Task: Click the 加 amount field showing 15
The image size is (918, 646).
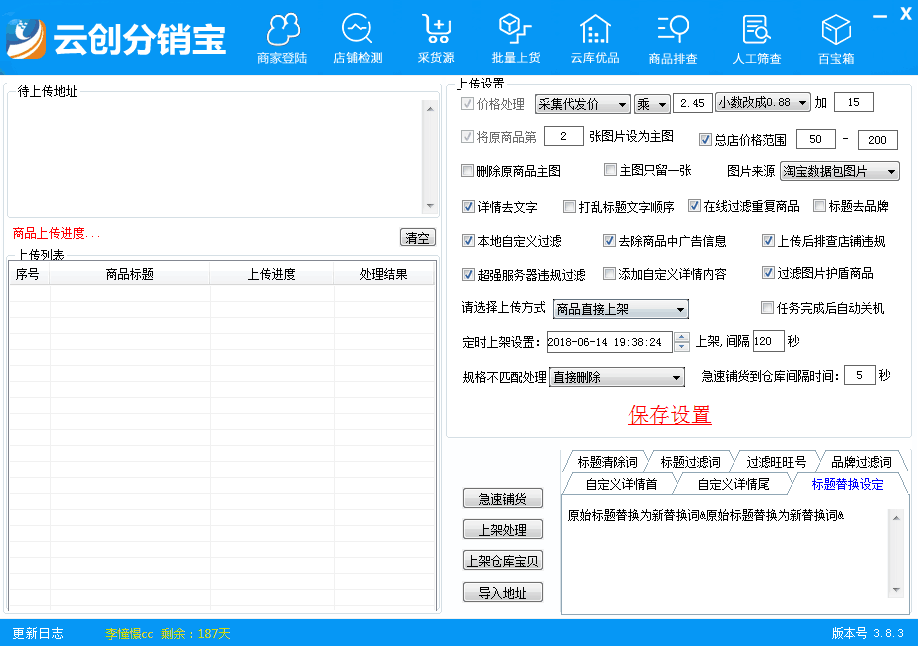Action: click(854, 102)
